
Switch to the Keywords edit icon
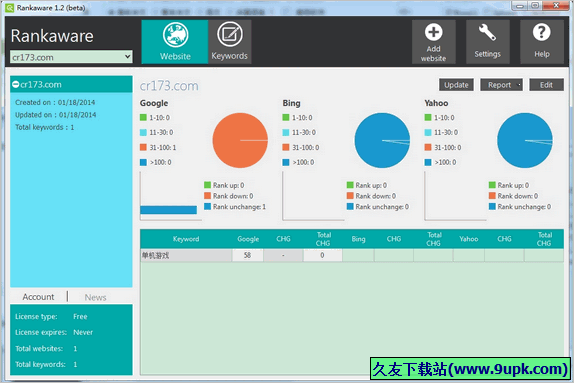pos(230,34)
